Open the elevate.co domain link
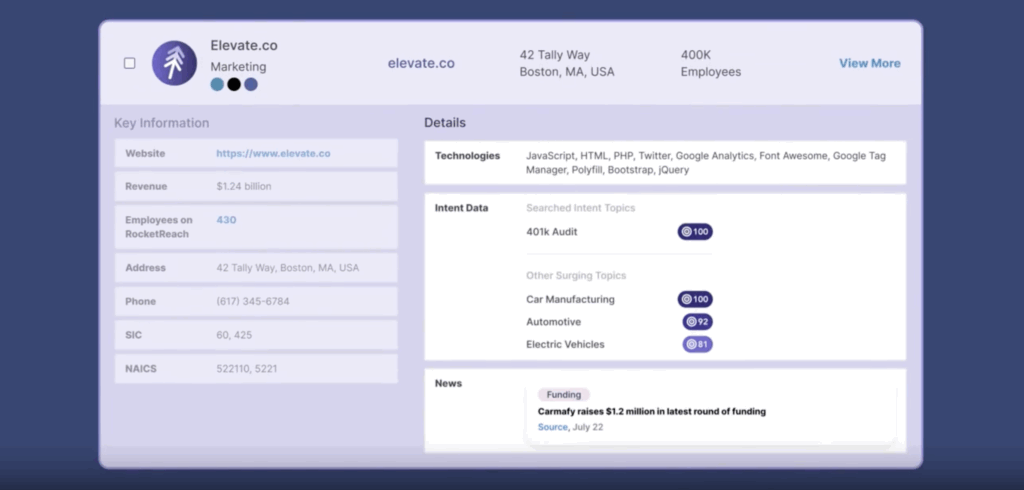Screen dimensions: 1024x490 (x=421, y=63)
